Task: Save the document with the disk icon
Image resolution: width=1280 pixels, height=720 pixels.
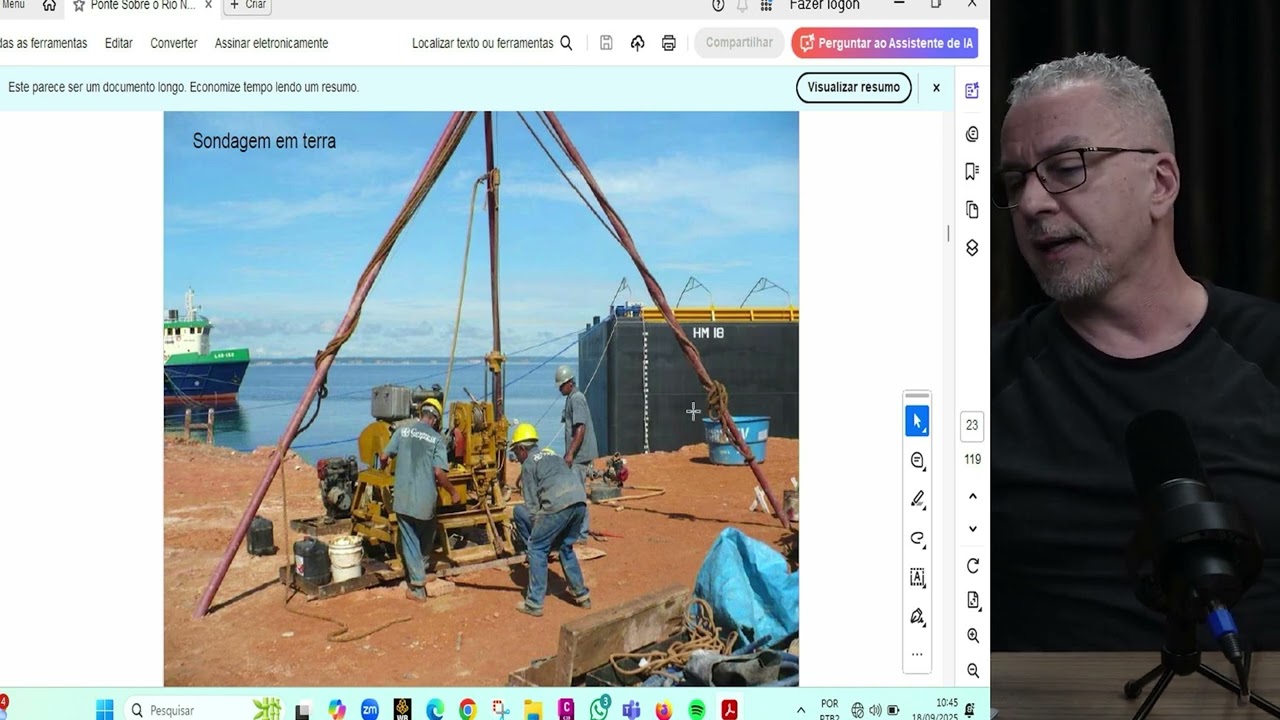Action: click(606, 43)
